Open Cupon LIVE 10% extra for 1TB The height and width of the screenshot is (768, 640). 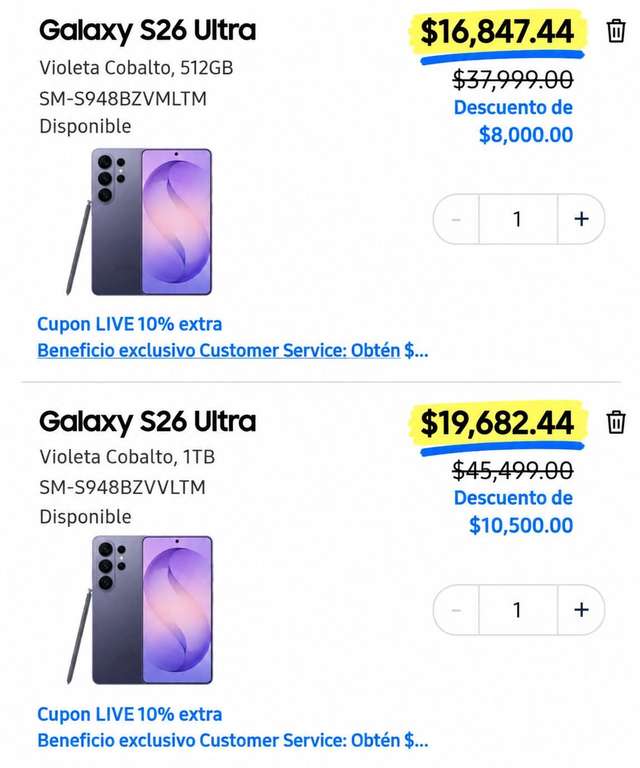pyautogui.click(x=130, y=715)
